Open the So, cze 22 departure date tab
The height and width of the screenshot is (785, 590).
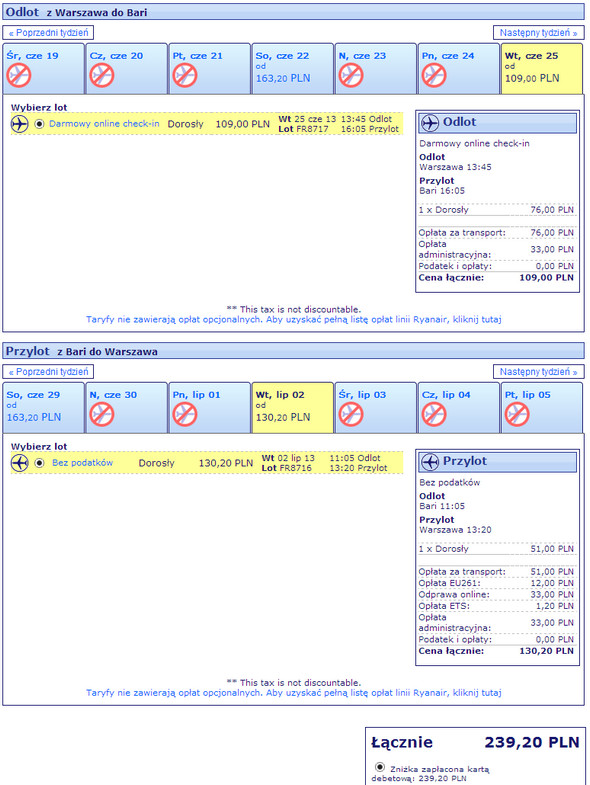(x=292, y=69)
